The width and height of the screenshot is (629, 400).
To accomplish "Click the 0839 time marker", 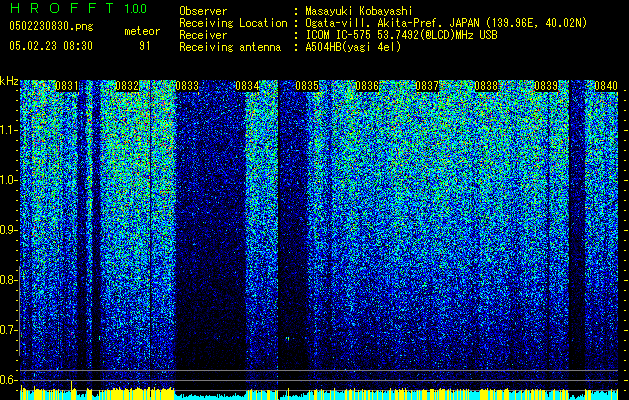I will coord(546,86).
